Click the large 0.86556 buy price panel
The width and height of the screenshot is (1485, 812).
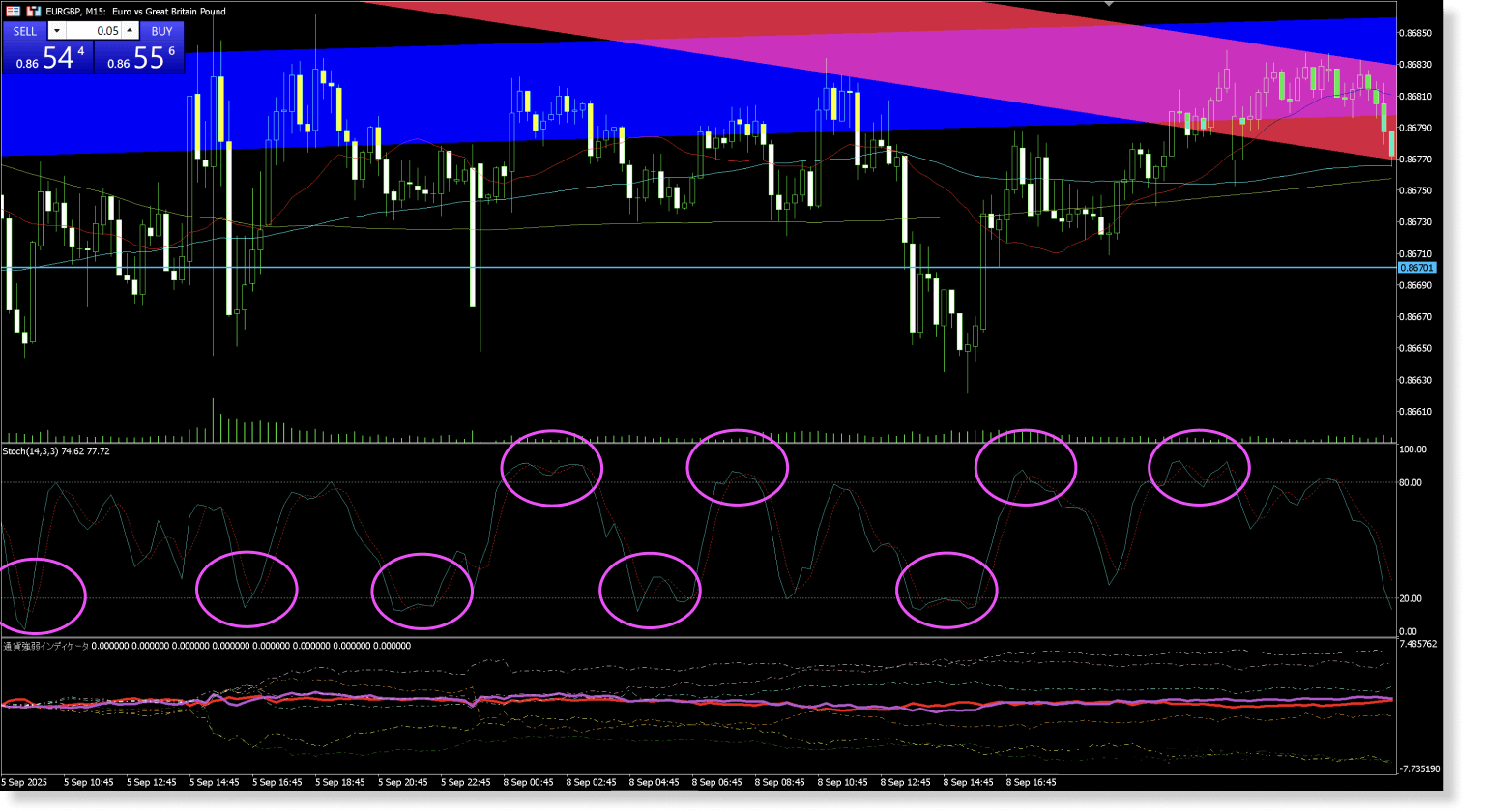(138, 56)
